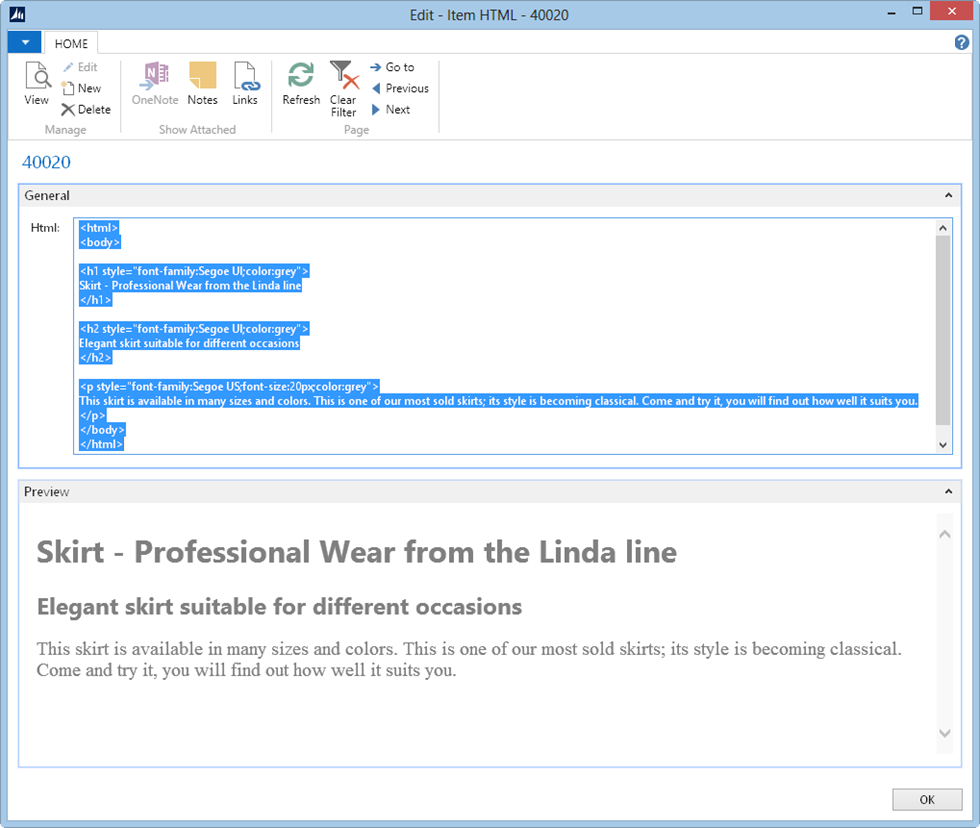Go to the Next record

390,109
